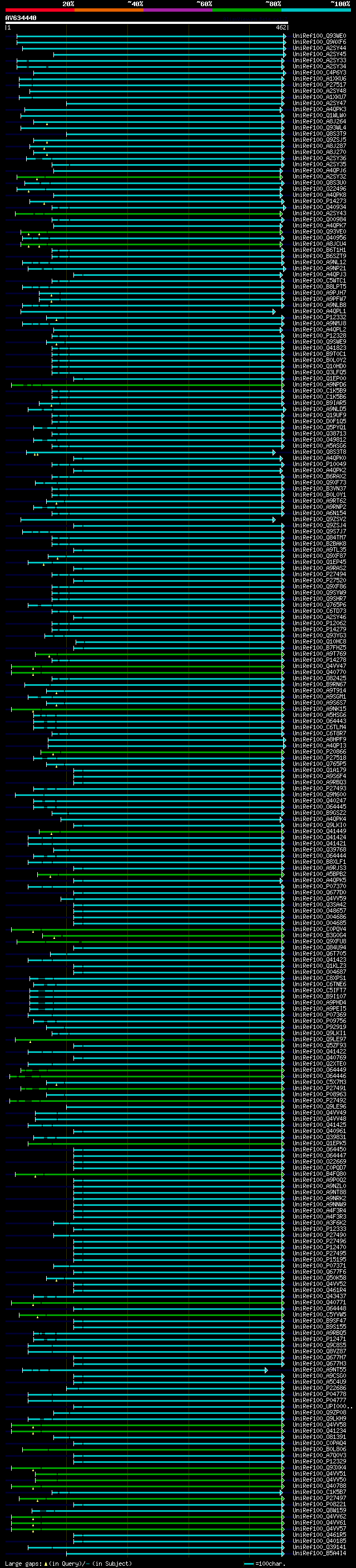356x1568 pixels.
Task: Select the UniRef100_Q40788 label
Action: click(x=319, y=1486)
